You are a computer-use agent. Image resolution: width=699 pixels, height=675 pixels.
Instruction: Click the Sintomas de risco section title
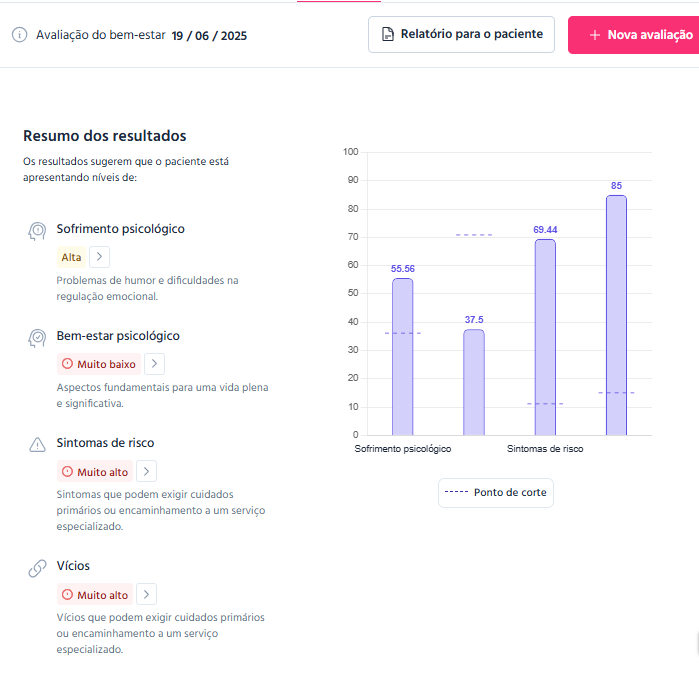click(x=105, y=443)
